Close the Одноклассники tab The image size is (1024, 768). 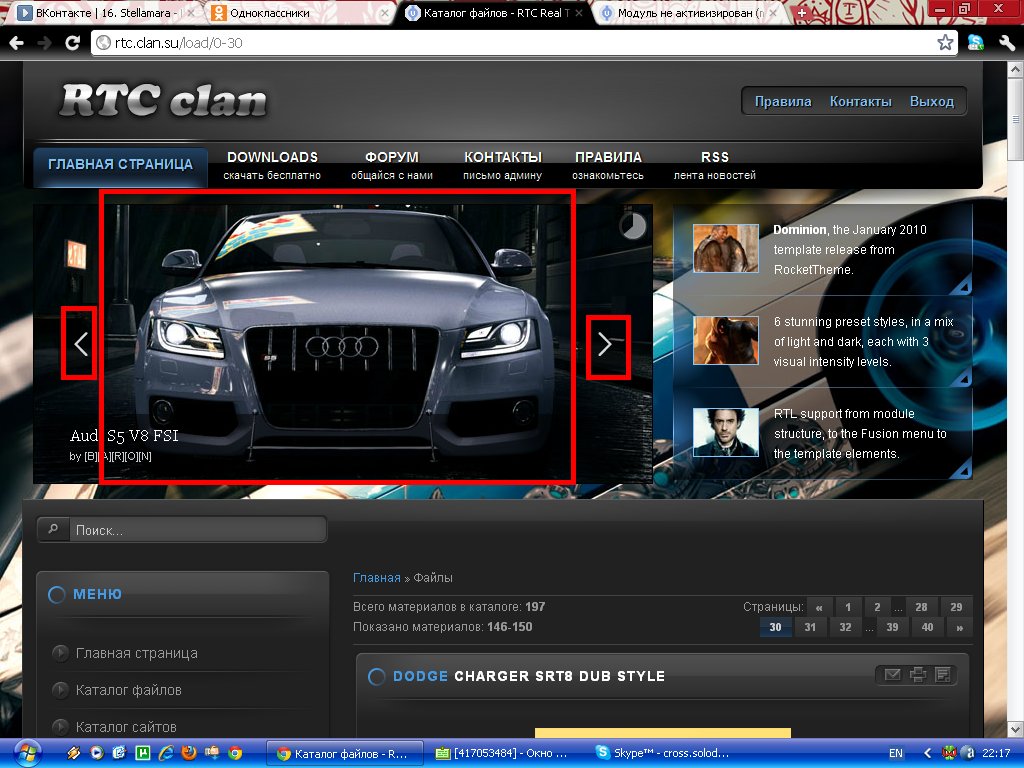pos(385,12)
